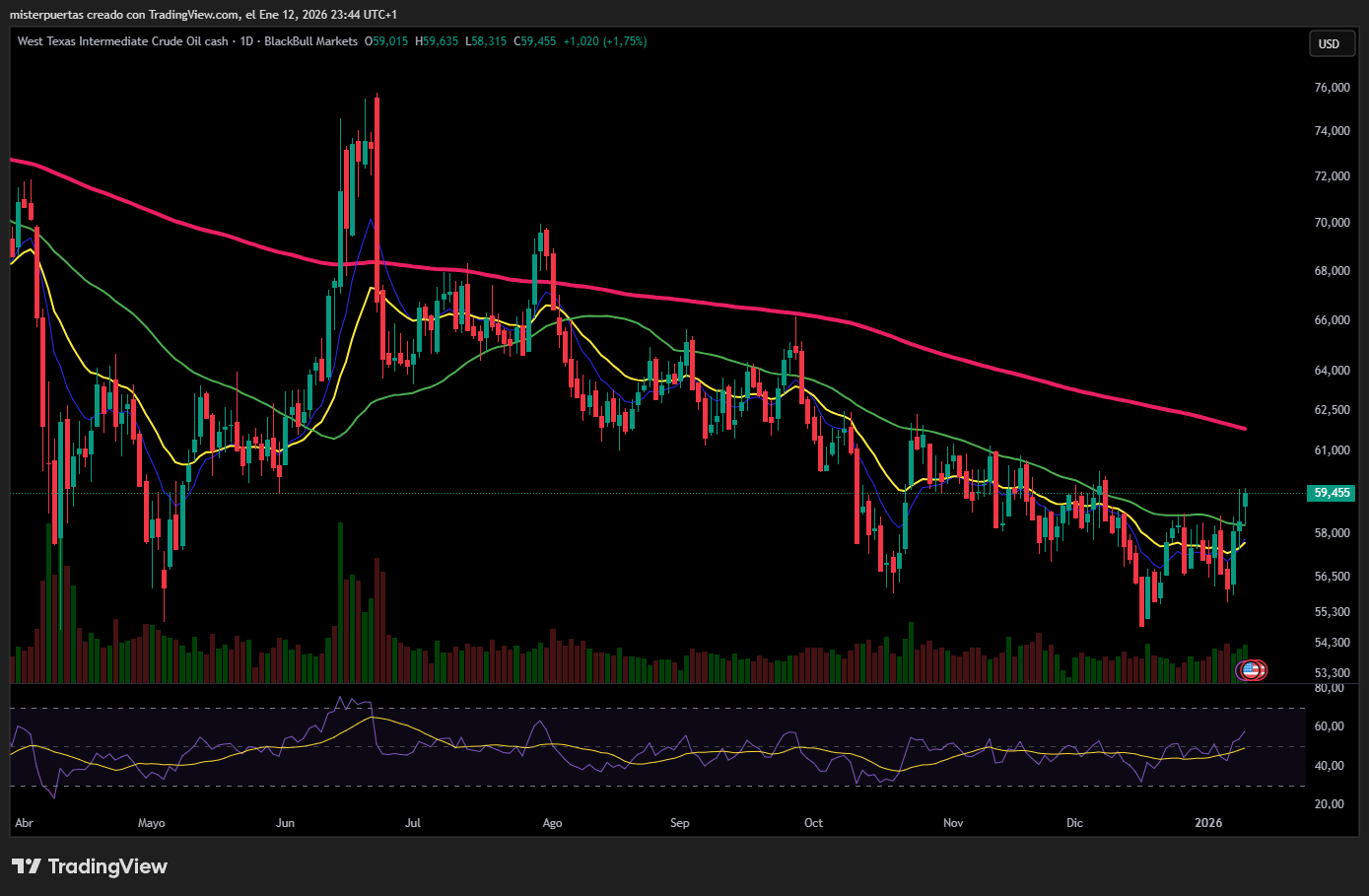Click the Nov month on time axis
Screen dimensions: 1369x896
pos(953,823)
